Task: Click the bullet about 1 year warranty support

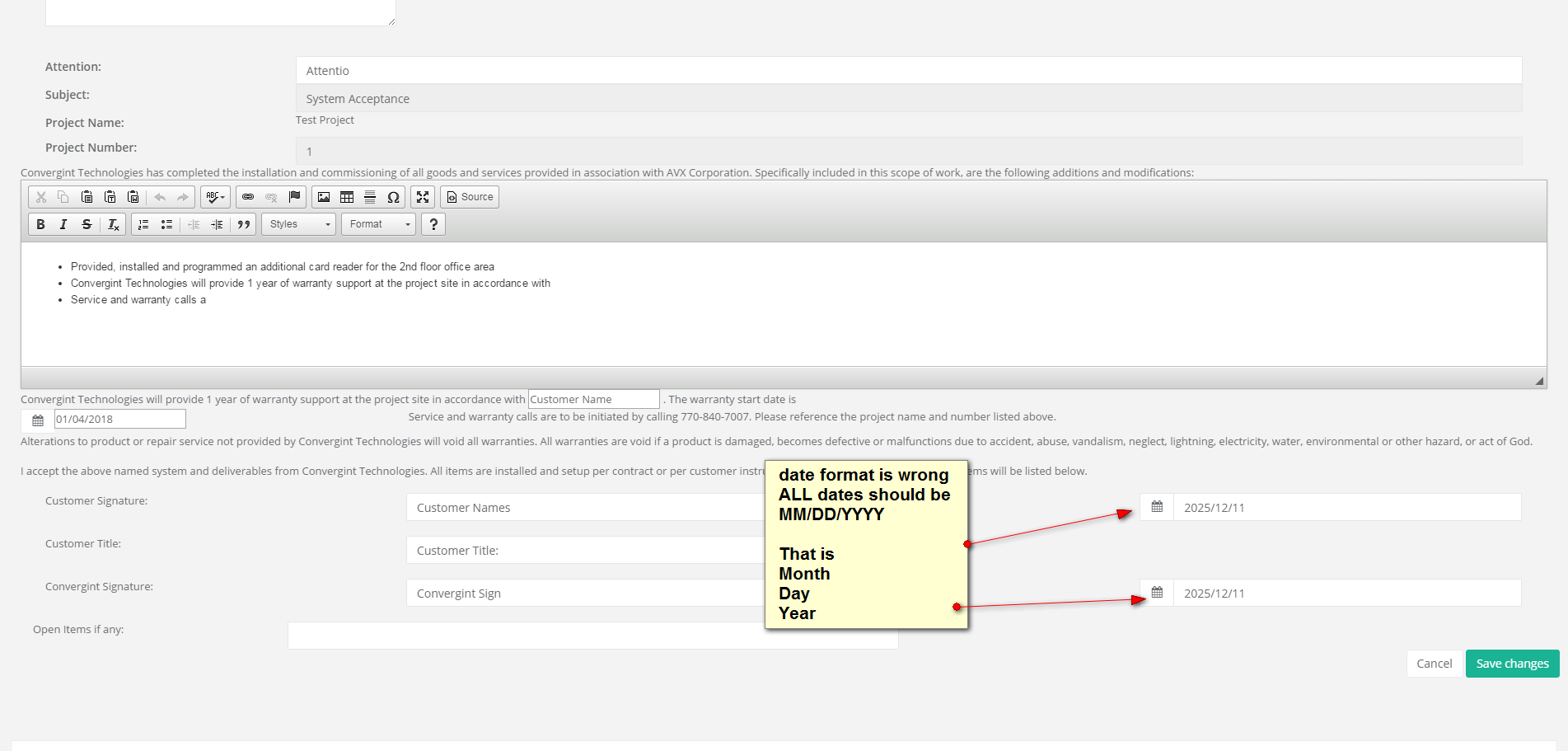Action: pyautogui.click(x=311, y=284)
